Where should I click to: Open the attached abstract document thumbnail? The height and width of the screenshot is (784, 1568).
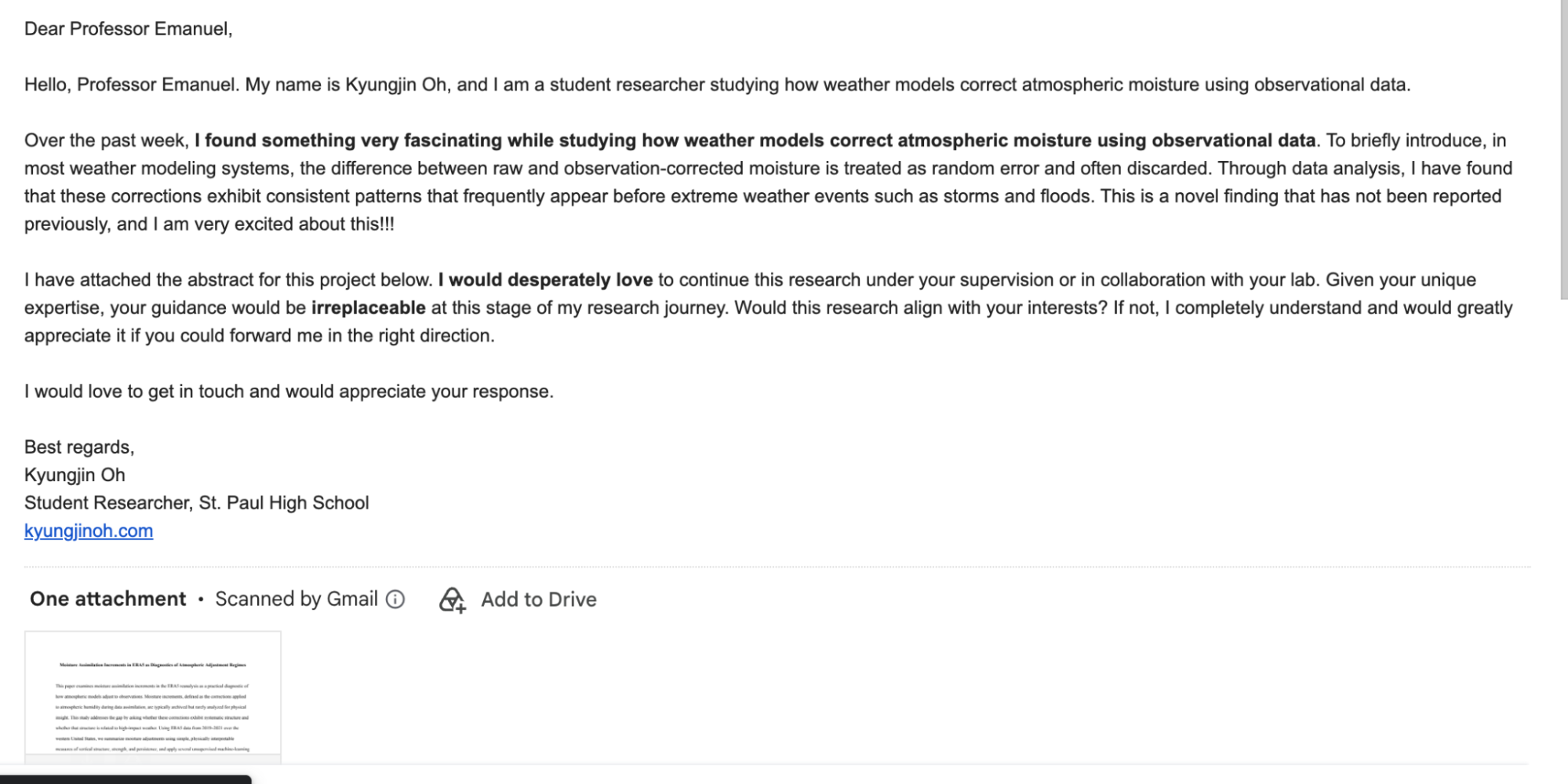click(x=153, y=697)
